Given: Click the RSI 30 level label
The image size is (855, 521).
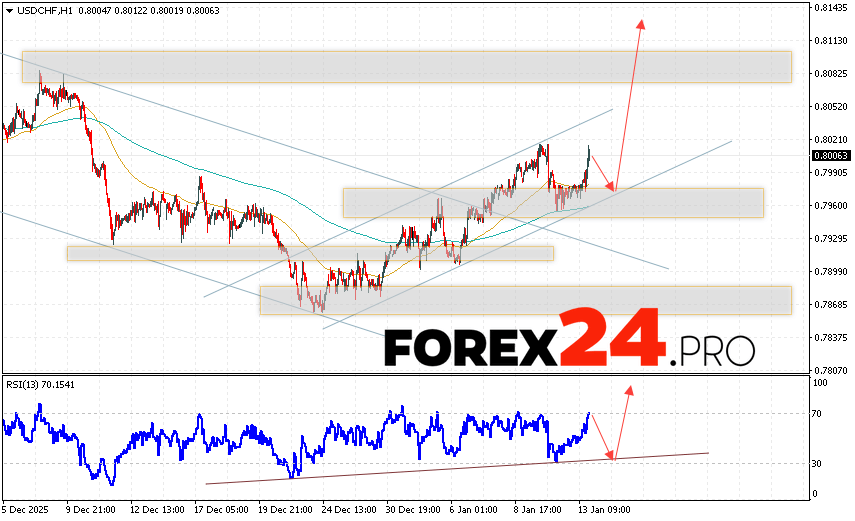Looking at the screenshot, I should point(818,463).
